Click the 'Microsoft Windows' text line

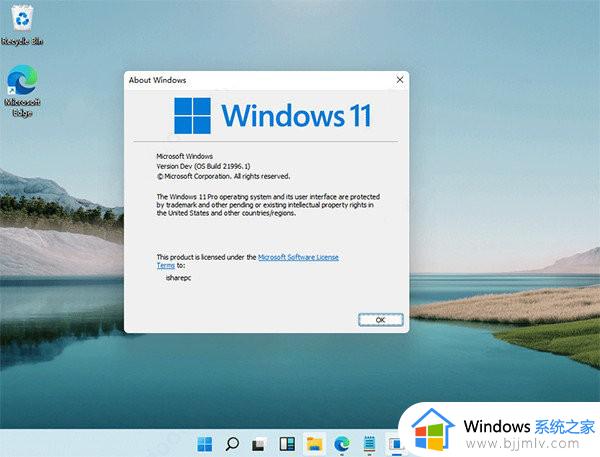point(184,156)
